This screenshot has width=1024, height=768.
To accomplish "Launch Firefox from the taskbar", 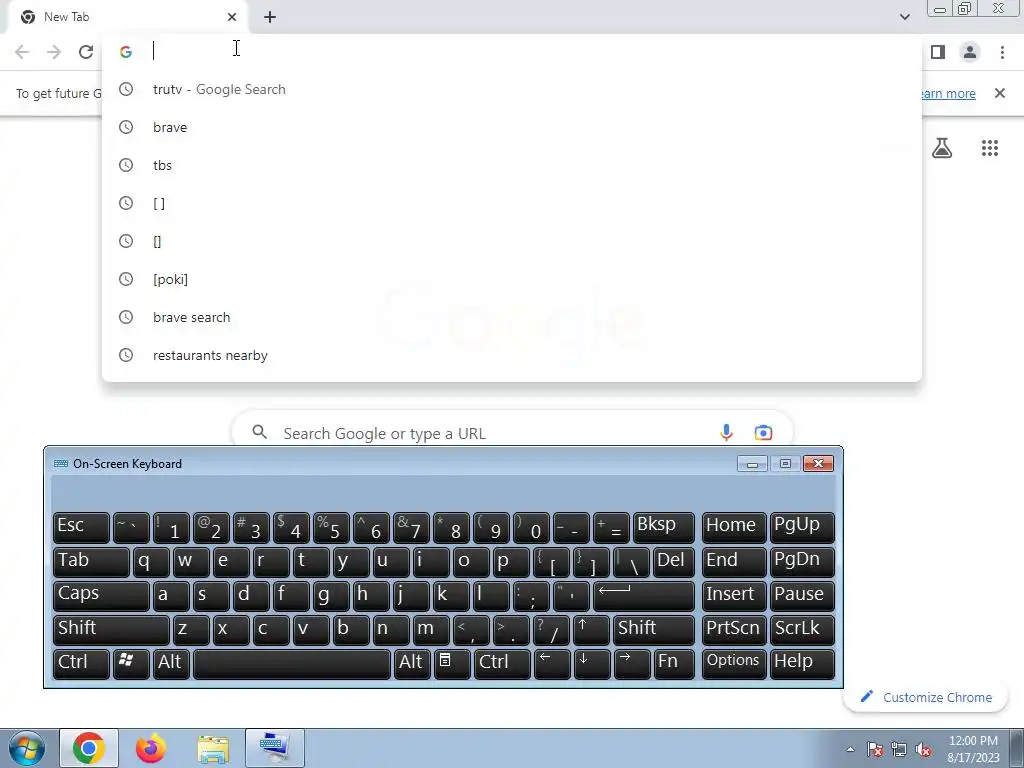I will pyautogui.click(x=151, y=748).
